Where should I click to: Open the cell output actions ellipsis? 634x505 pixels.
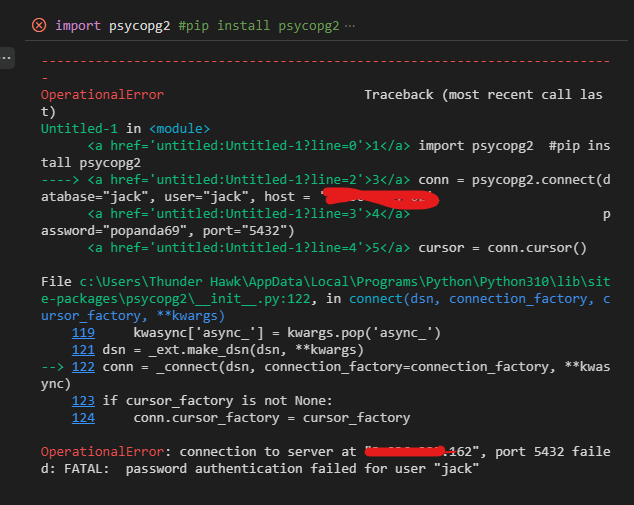(7, 58)
